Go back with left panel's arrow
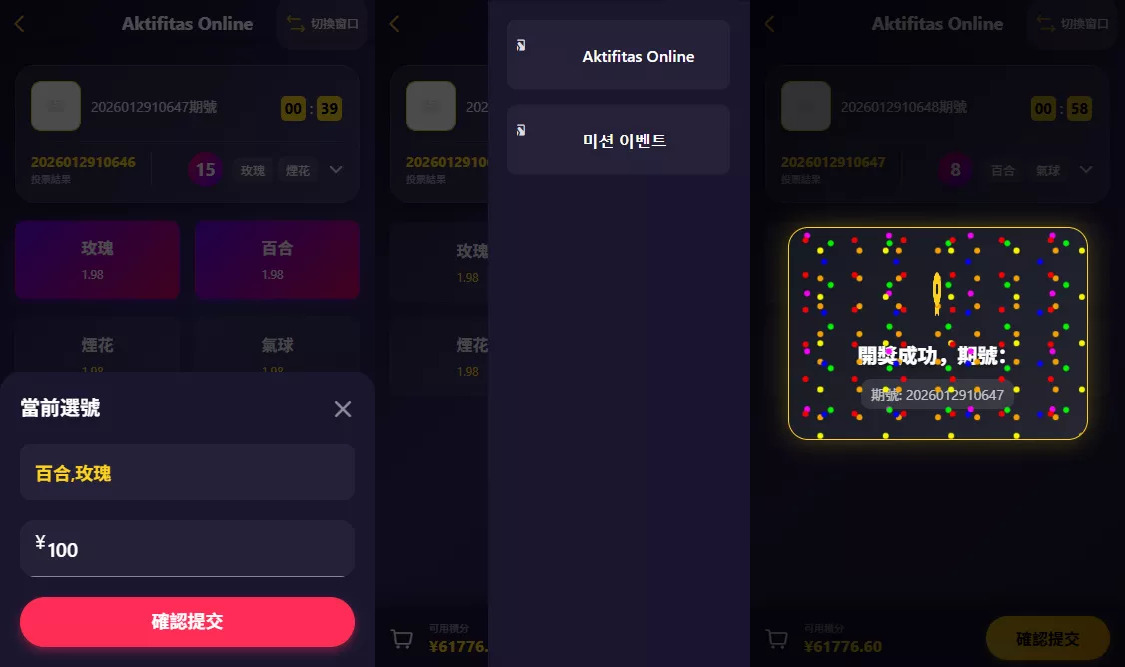This screenshot has height=667, width=1125. (x=19, y=24)
